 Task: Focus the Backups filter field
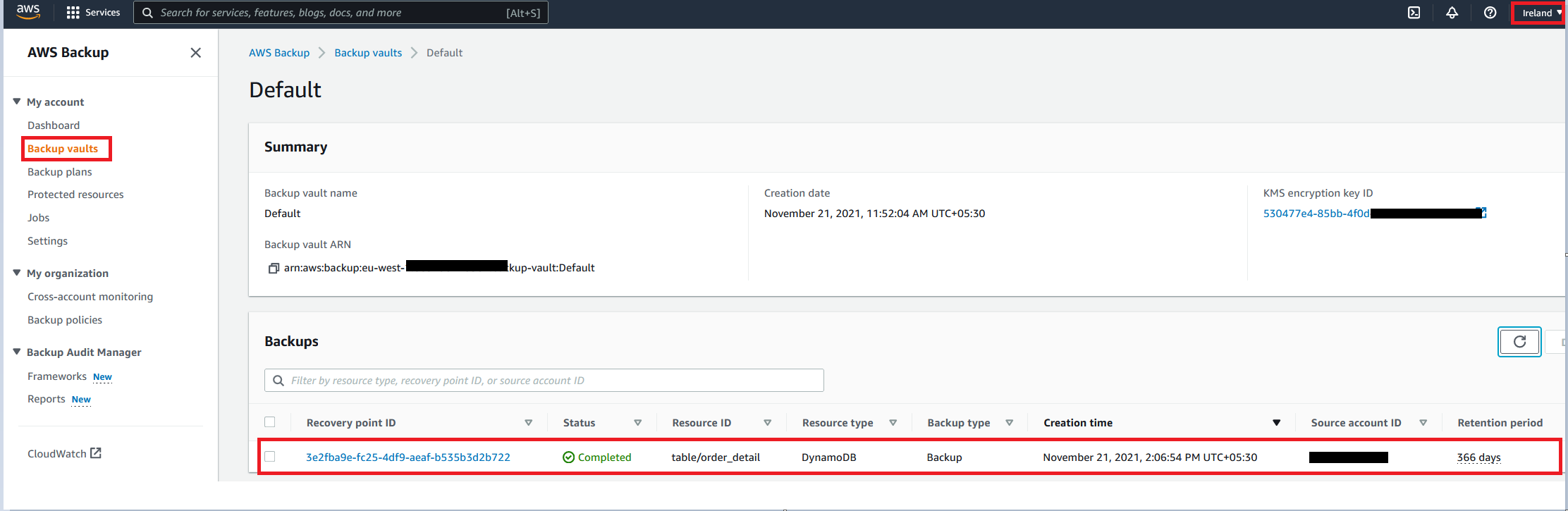click(x=544, y=381)
